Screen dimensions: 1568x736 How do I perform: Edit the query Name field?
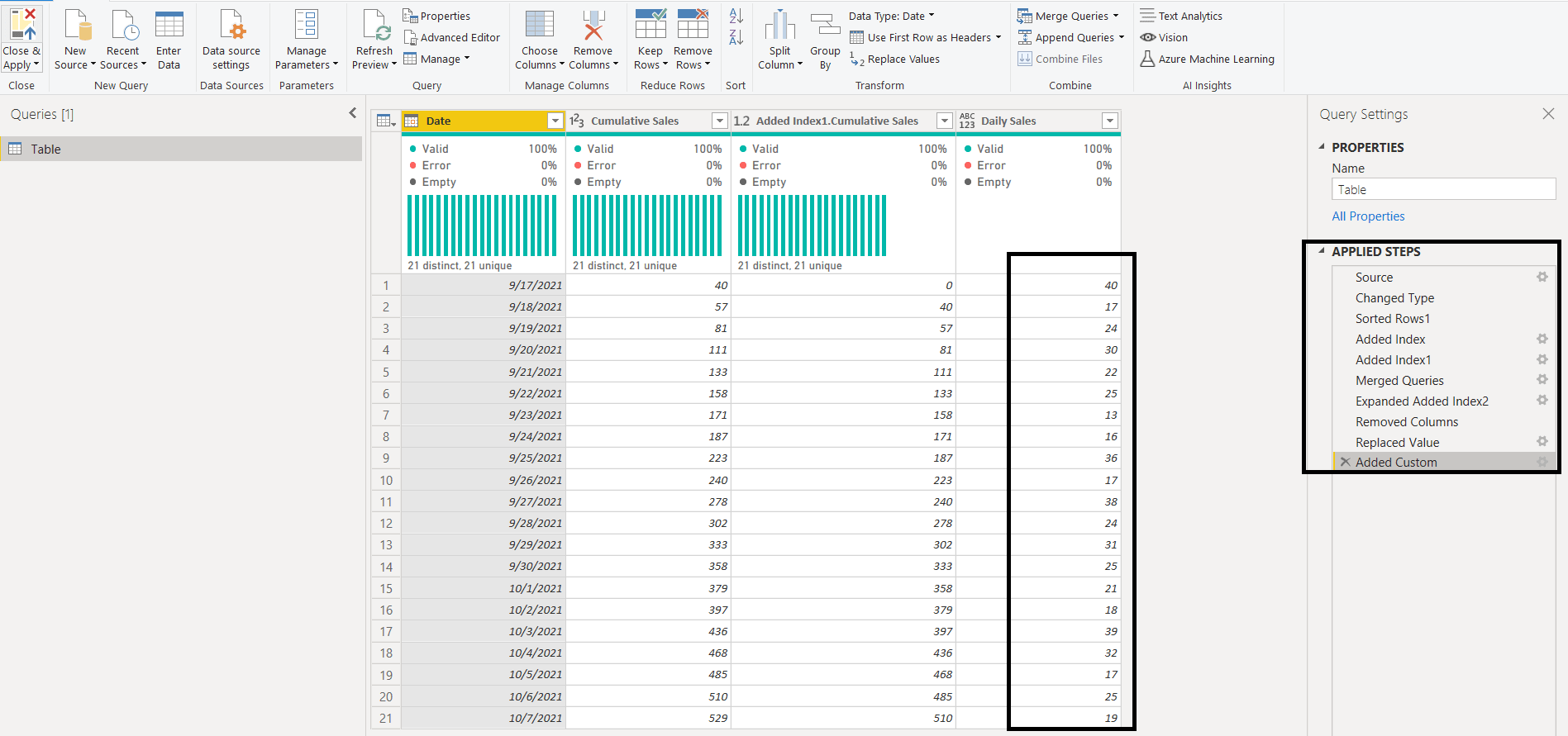(x=1444, y=189)
